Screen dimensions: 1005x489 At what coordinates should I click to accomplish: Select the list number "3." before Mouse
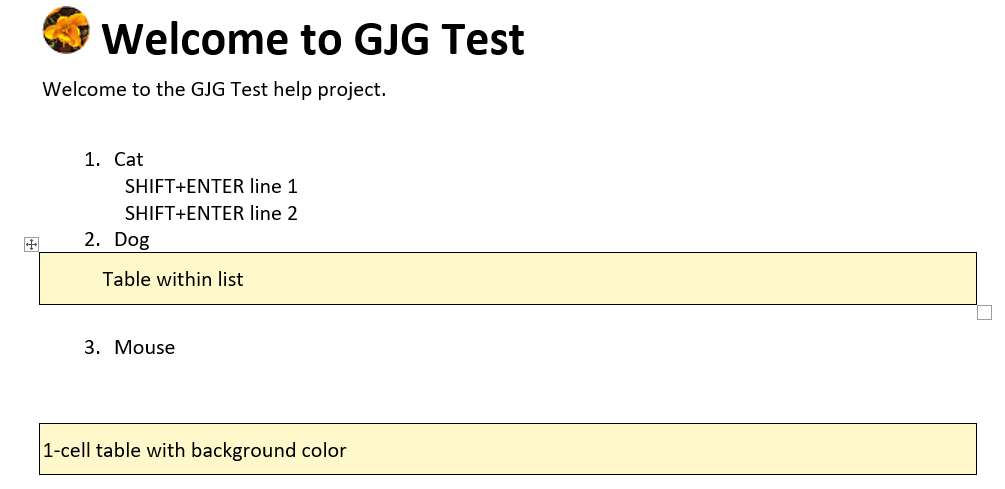tap(92, 347)
